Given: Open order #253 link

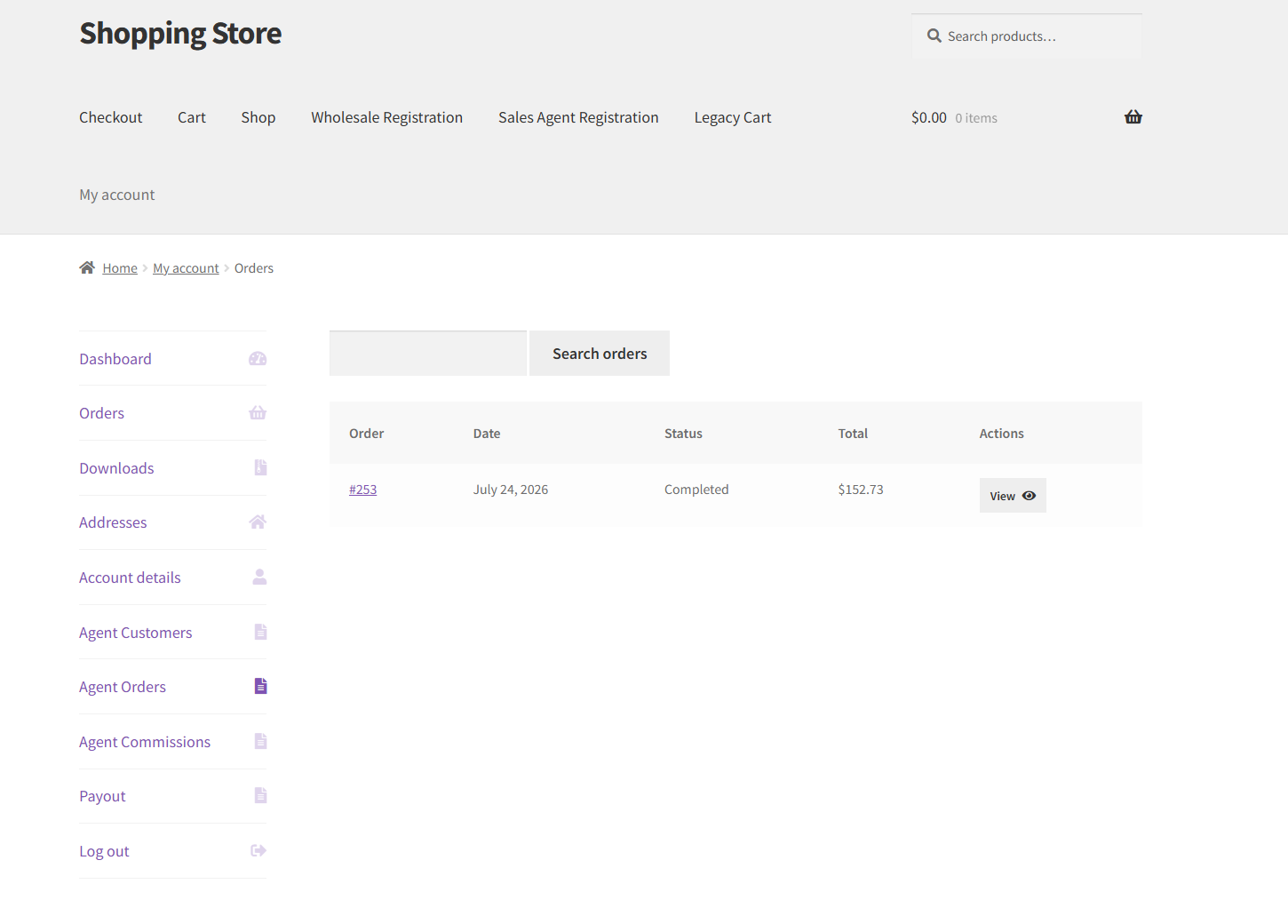Looking at the screenshot, I should coord(362,490).
